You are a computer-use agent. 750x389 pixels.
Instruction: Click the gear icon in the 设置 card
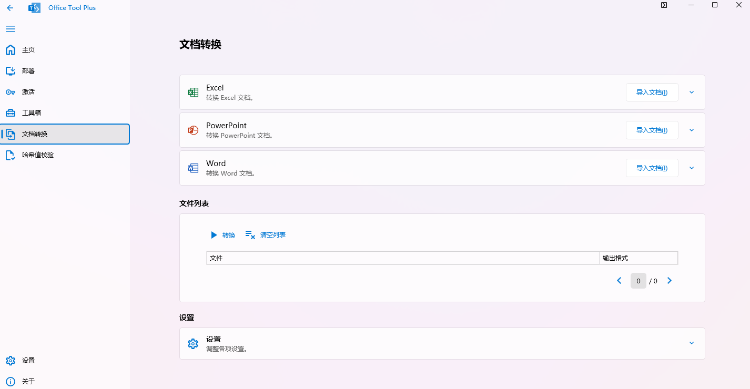(193, 344)
